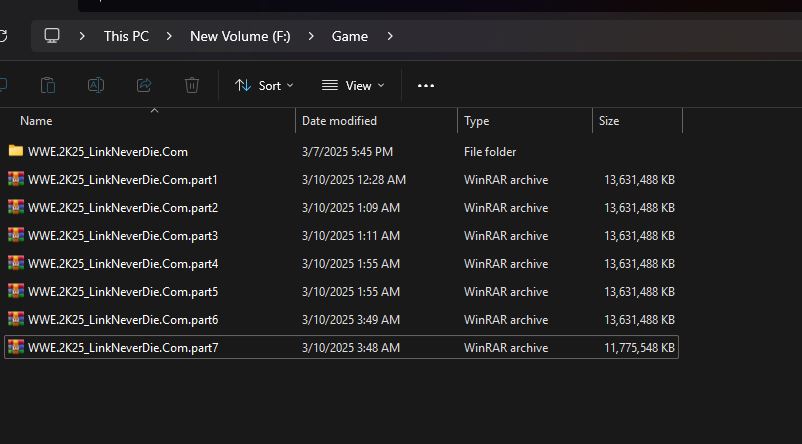Open the Sort dropdown menu
This screenshot has height=444, width=802.
tap(264, 86)
